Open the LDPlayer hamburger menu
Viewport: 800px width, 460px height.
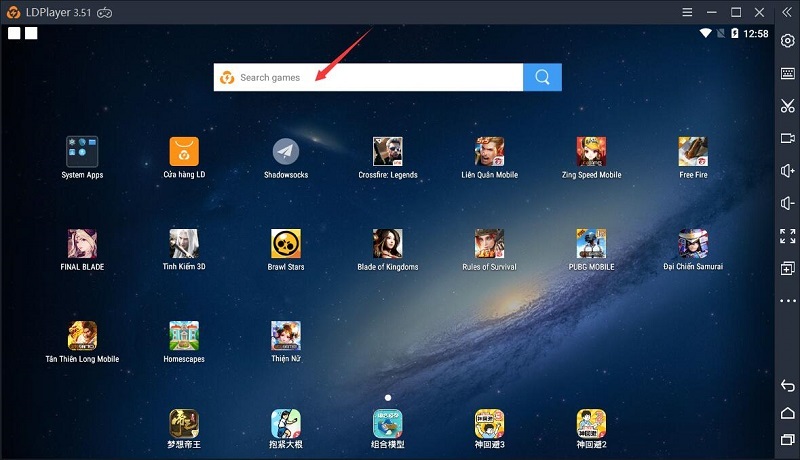[x=687, y=12]
